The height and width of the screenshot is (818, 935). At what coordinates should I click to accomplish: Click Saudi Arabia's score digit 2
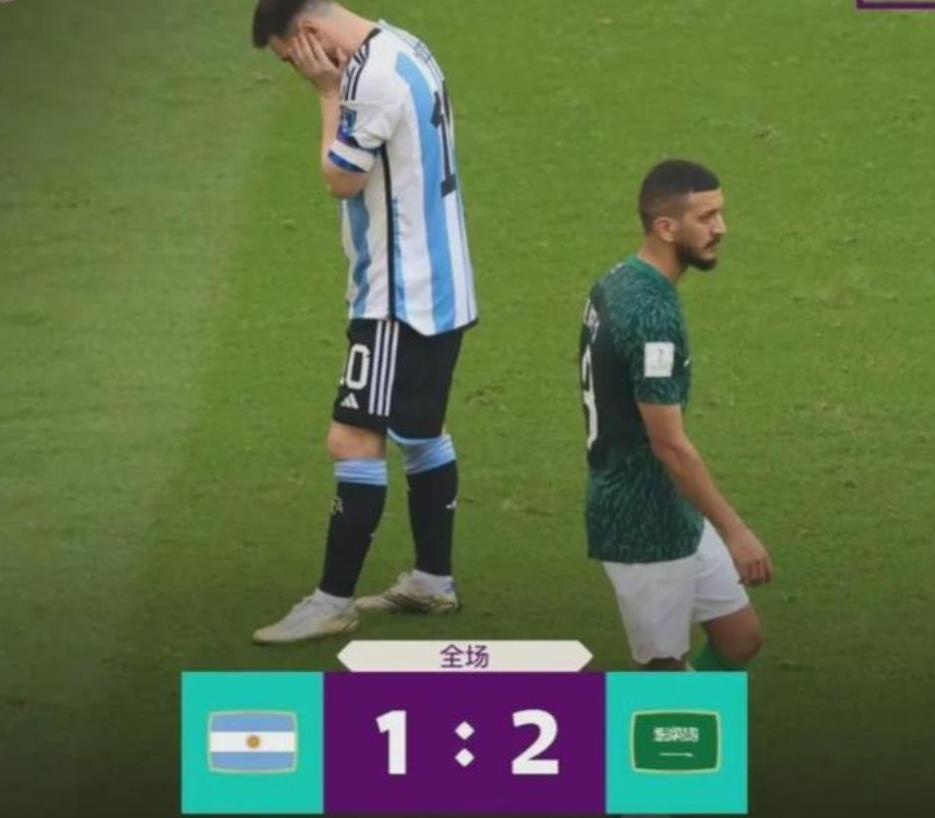(x=535, y=743)
